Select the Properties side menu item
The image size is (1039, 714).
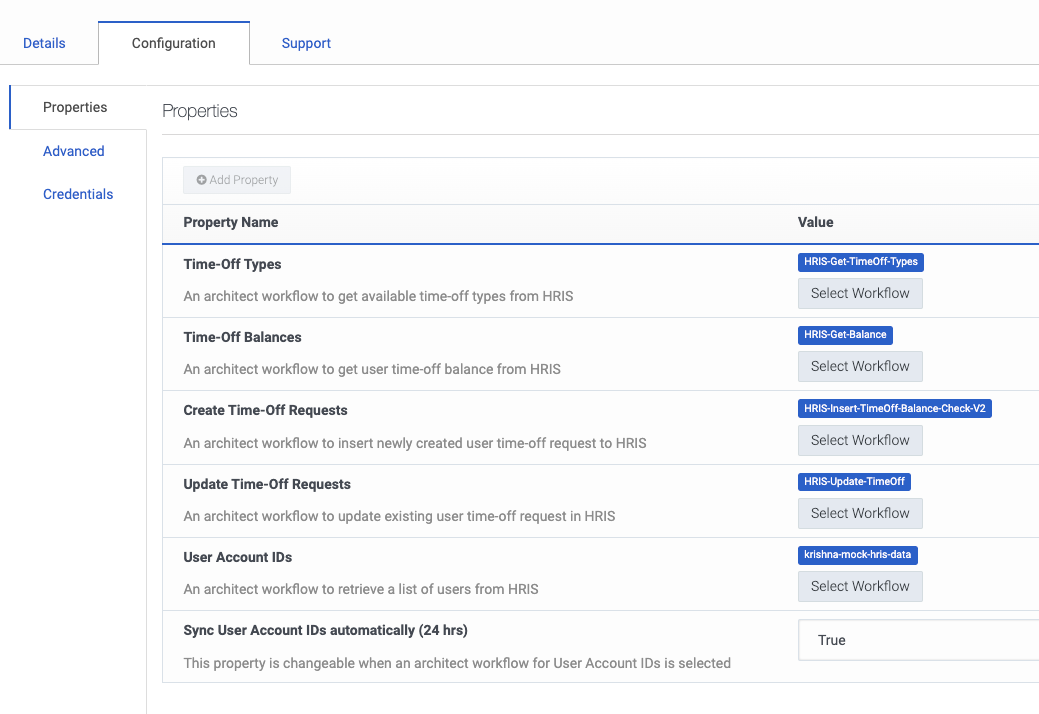(x=75, y=107)
